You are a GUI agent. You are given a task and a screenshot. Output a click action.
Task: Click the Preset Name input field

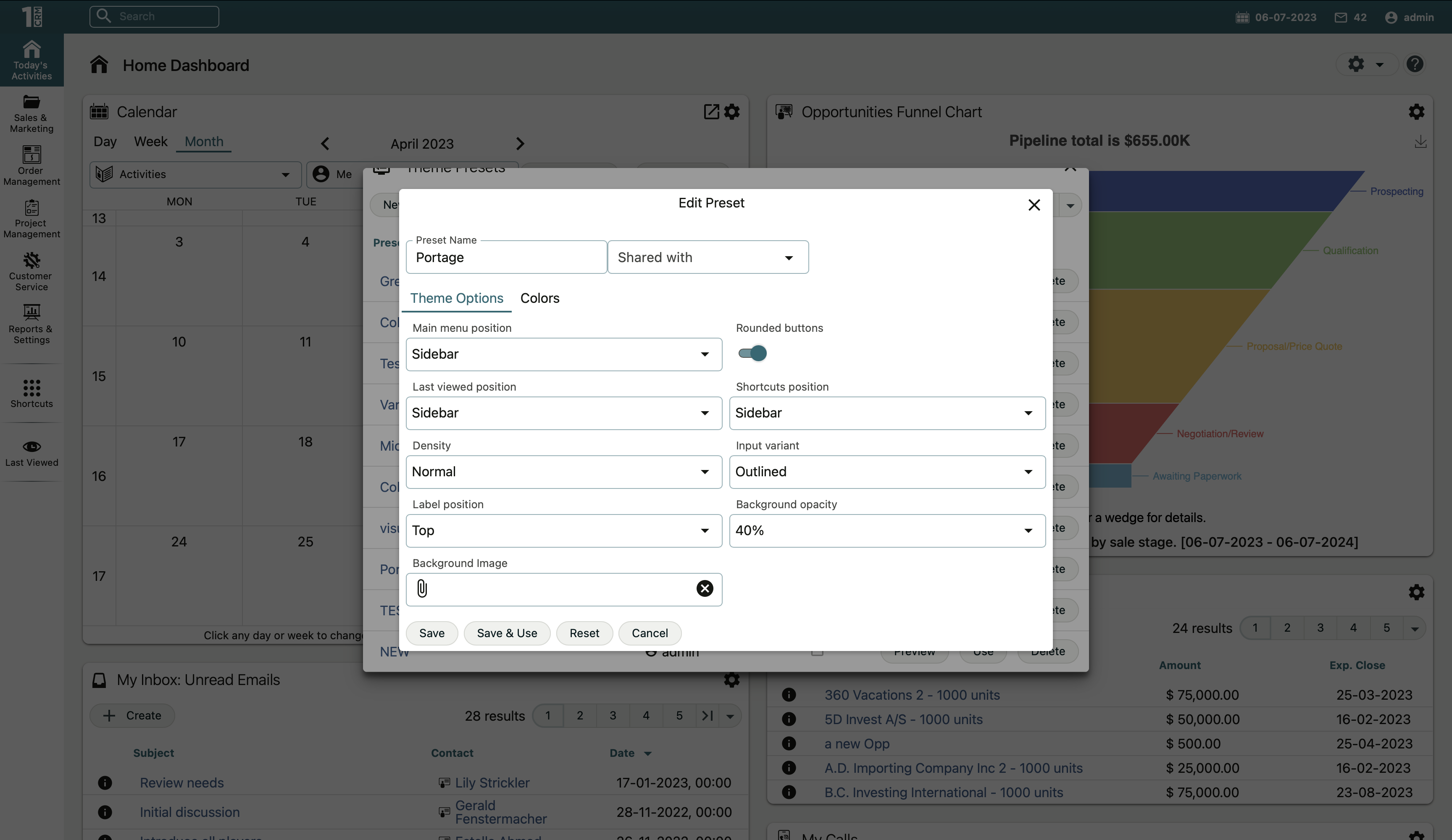tap(506, 257)
